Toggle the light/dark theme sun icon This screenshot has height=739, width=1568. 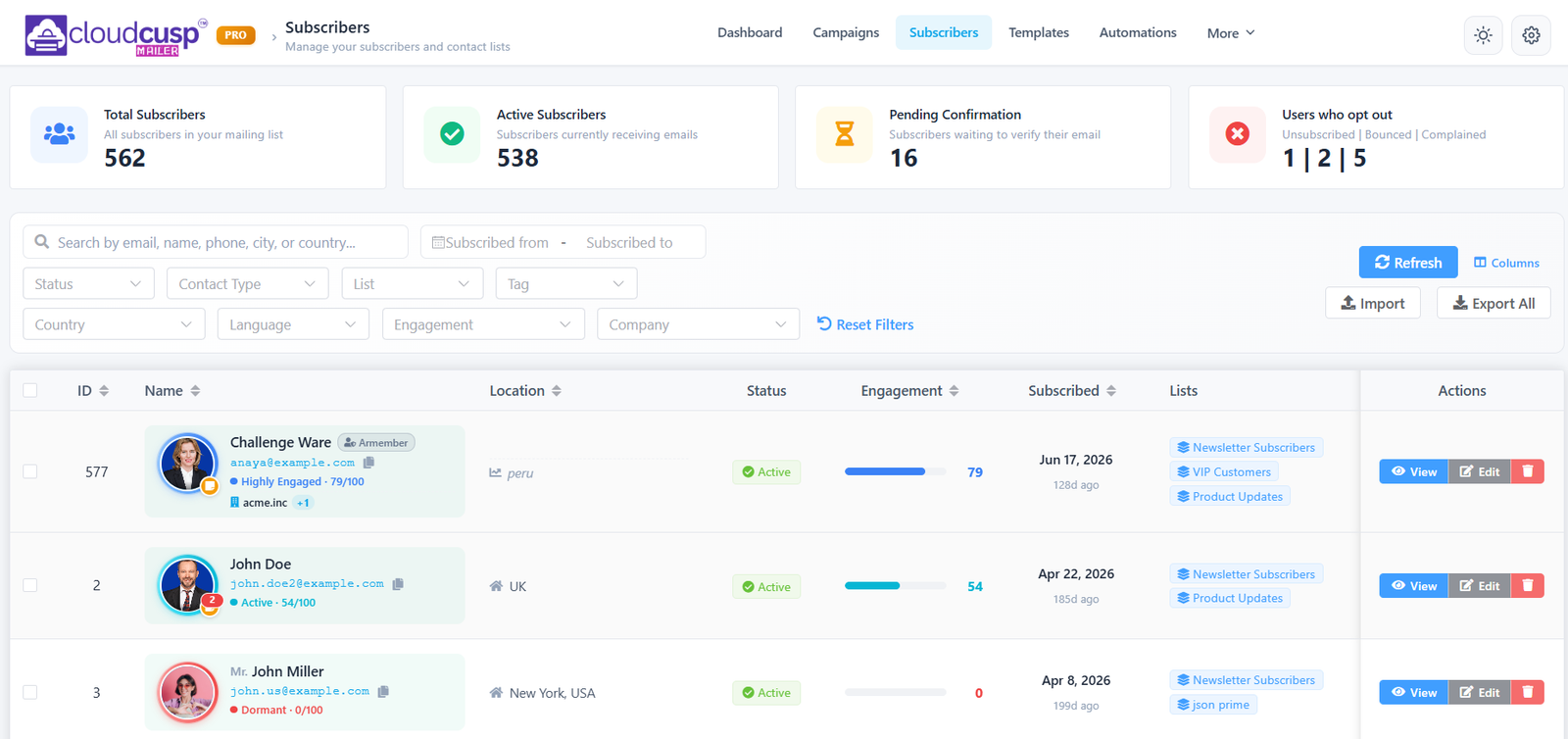click(x=1483, y=35)
